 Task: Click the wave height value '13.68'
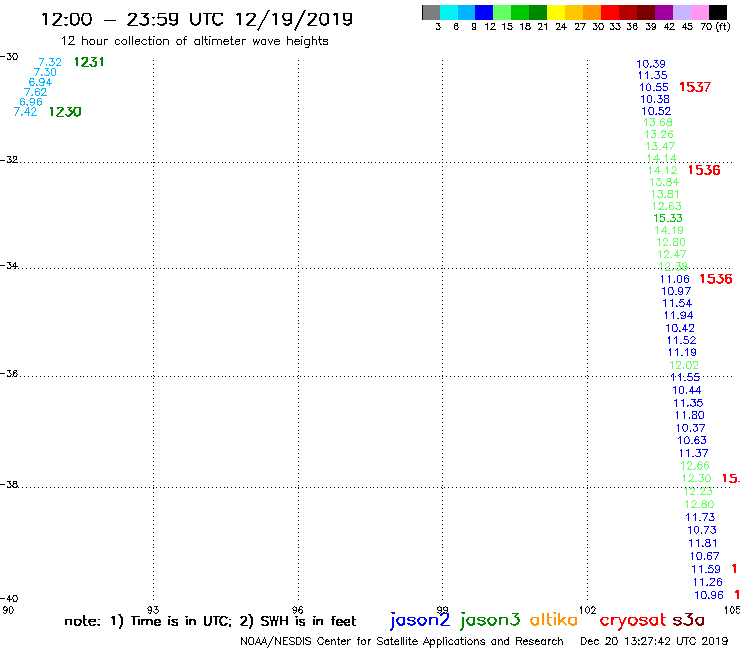click(658, 122)
